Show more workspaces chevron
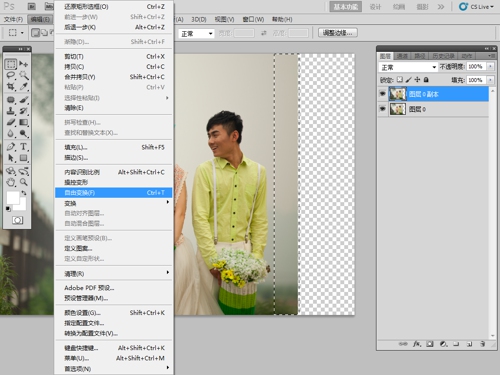Viewport: 500px width, 375px height. coord(441,7)
